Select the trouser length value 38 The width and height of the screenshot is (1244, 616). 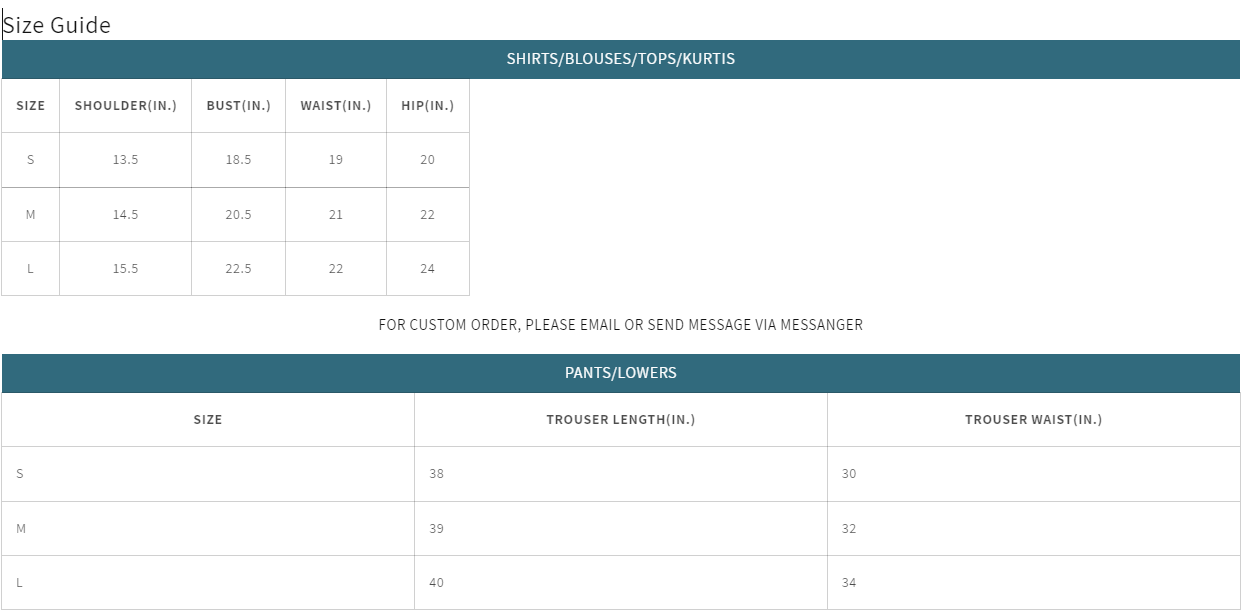[x=436, y=474]
